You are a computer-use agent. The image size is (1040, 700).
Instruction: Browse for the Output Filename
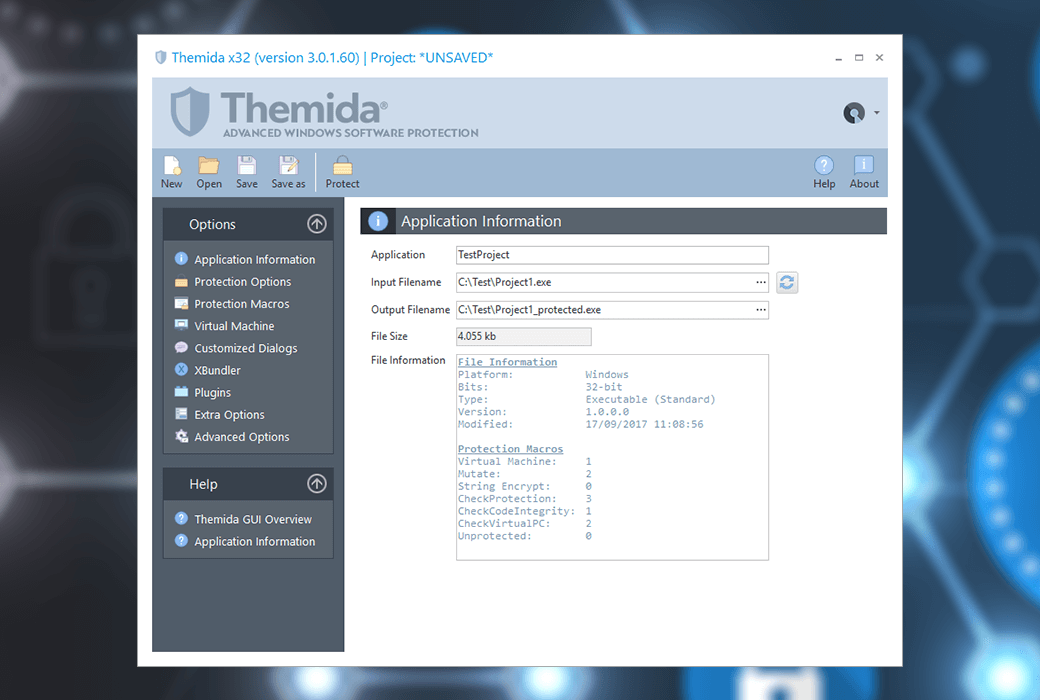click(759, 309)
